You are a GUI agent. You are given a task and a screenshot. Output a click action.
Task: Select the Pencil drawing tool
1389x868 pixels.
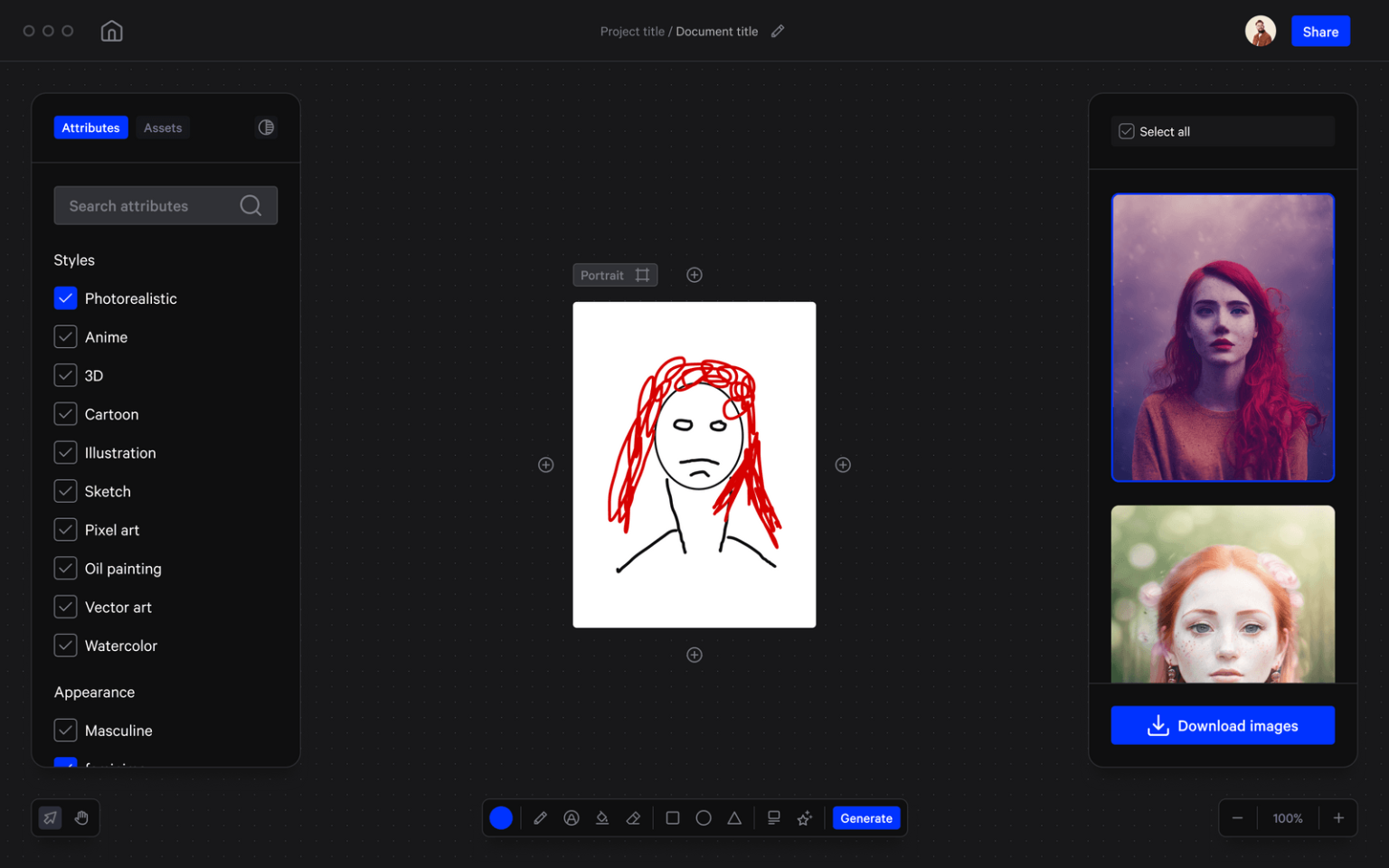541,817
